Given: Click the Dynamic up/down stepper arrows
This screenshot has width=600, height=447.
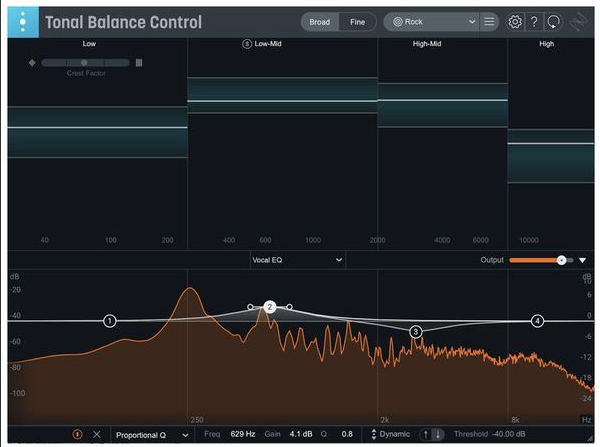Looking at the screenshot, I should (x=374, y=434).
